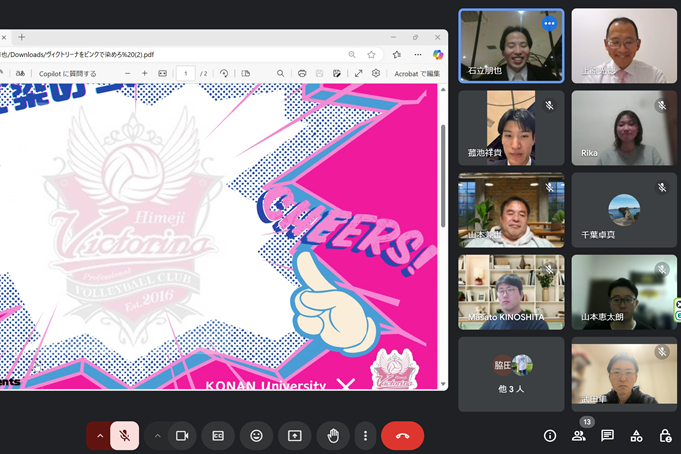Open browser settings and more menu
The height and width of the screenshot is (454, 681).
[415, 54]
